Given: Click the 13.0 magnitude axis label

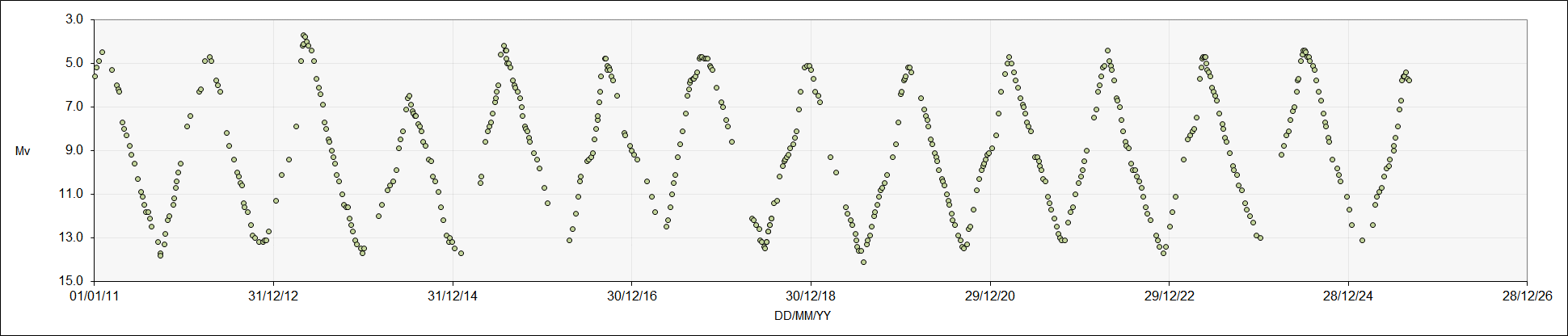Looking at the screenshot, I should 73,237.
